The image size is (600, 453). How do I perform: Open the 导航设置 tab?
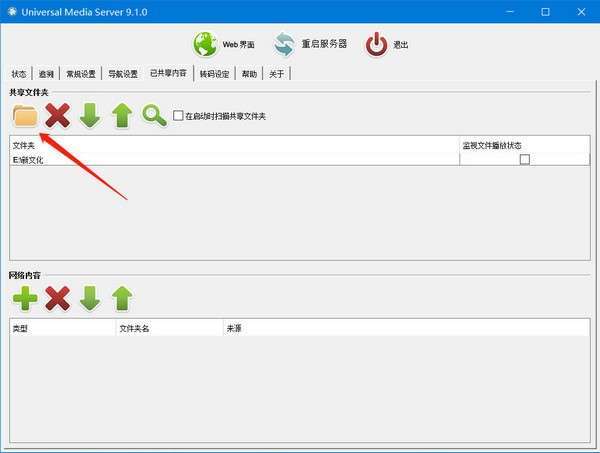click(123, 74)
